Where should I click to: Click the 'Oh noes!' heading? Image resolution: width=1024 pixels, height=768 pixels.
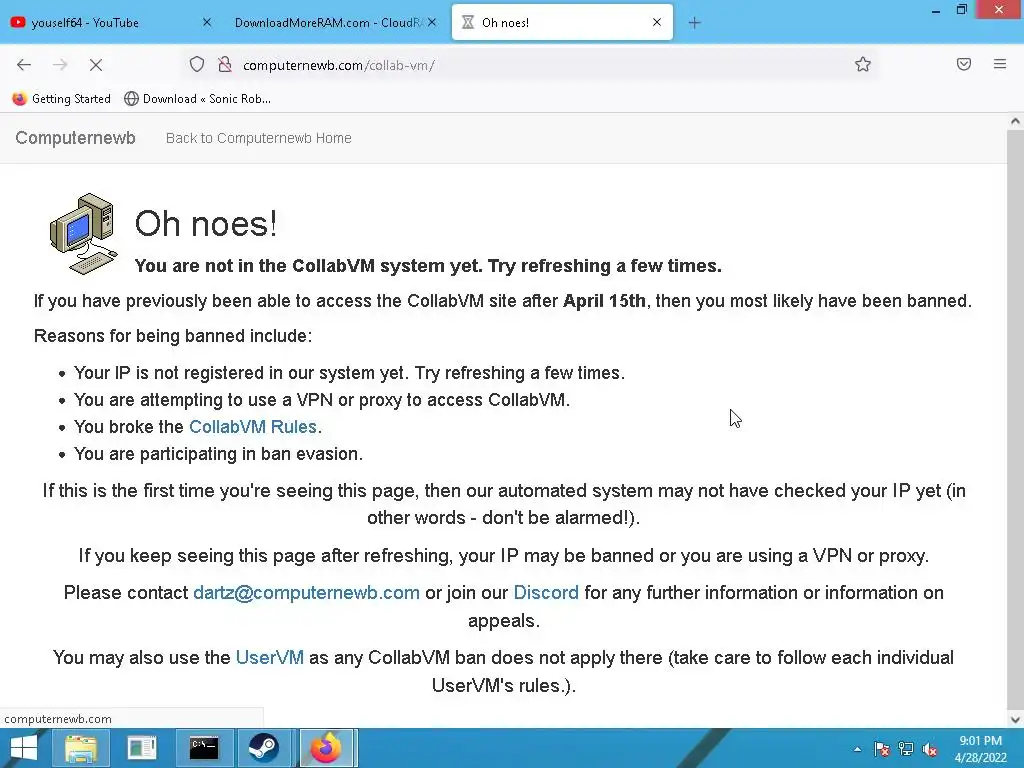[x=206, y=223]
